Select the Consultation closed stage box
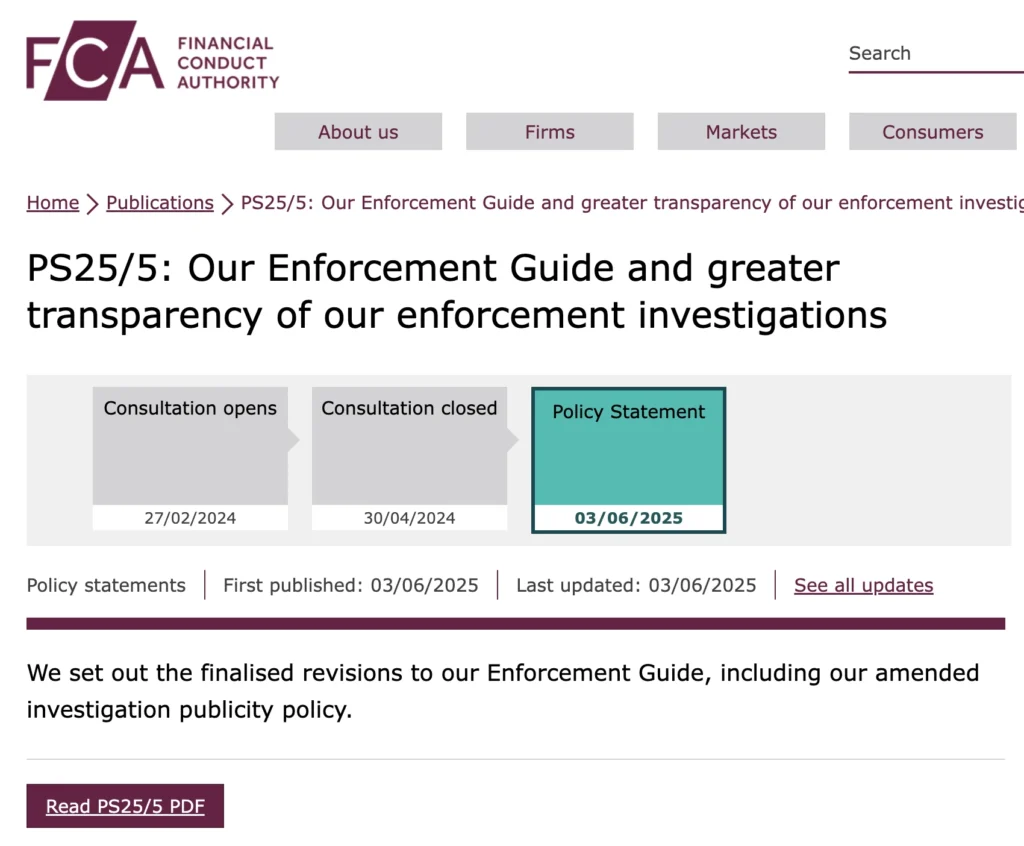 (409, 459)
